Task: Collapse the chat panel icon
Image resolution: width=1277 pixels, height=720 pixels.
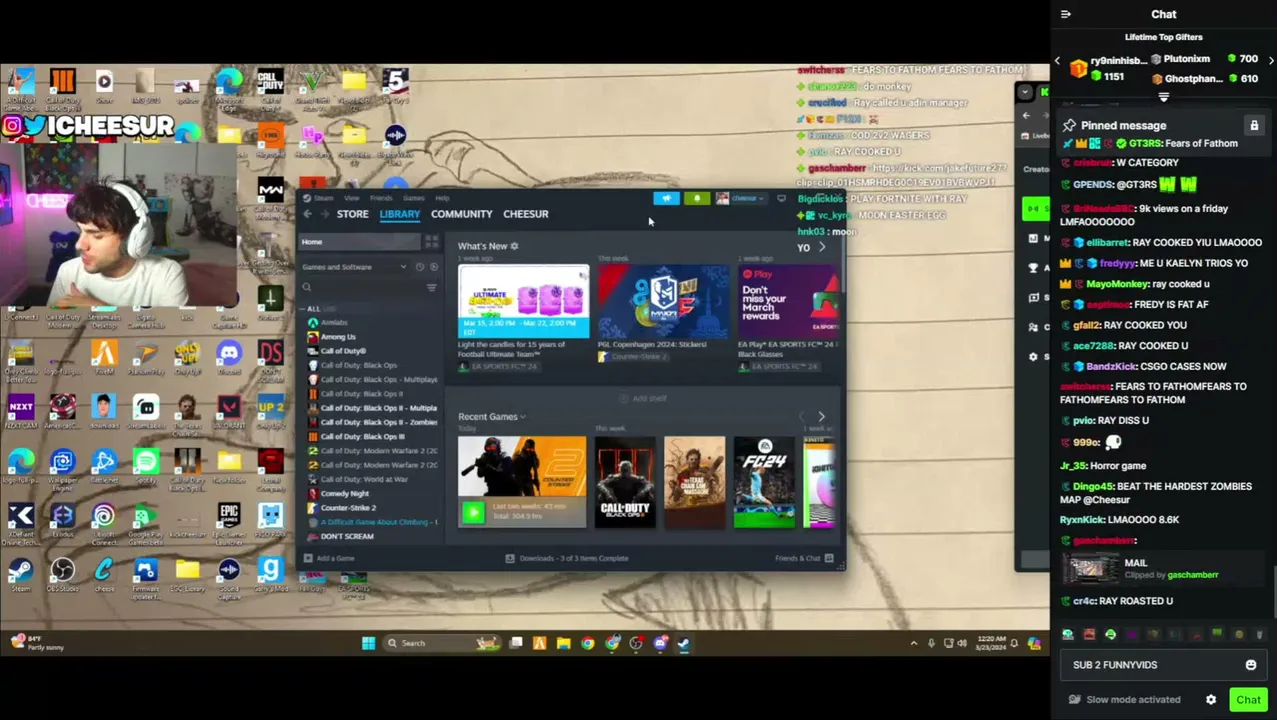Action: tap(1066, 14)
